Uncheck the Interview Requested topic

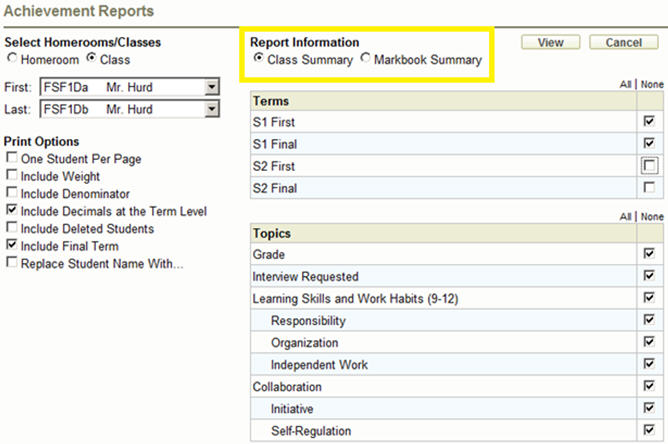tap(650, 277)
